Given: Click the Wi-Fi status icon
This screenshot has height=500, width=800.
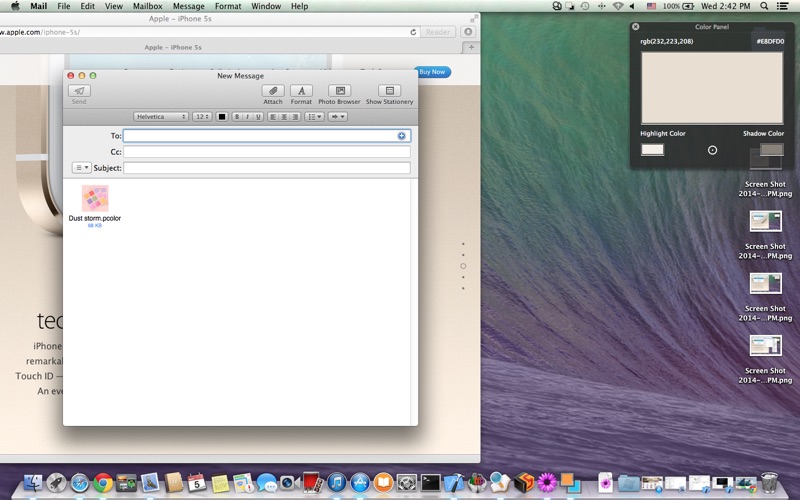Looking at the screenshot, I should click(618, 6).
